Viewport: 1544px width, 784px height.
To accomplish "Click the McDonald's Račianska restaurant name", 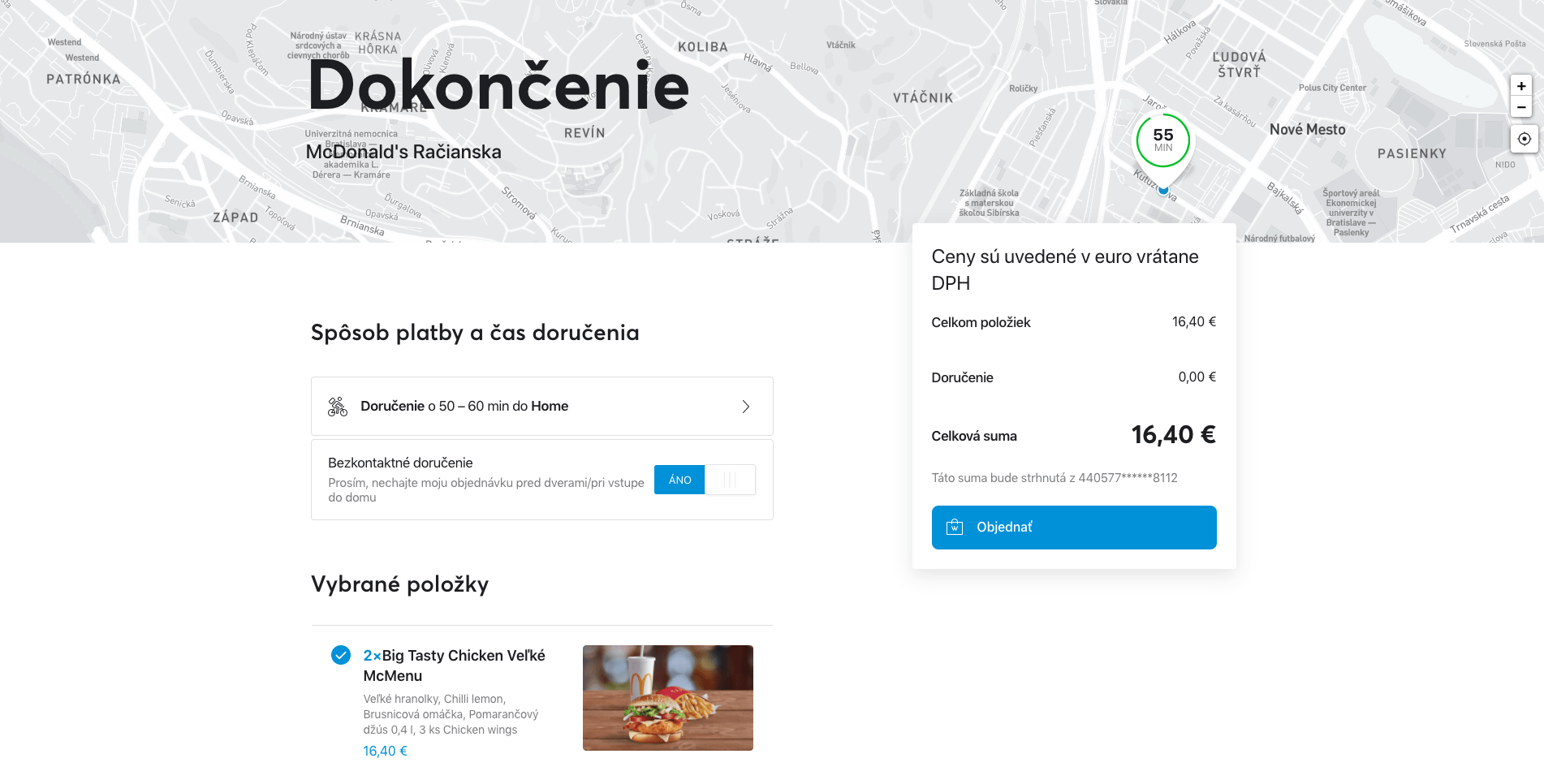I will tap(403, 153).
